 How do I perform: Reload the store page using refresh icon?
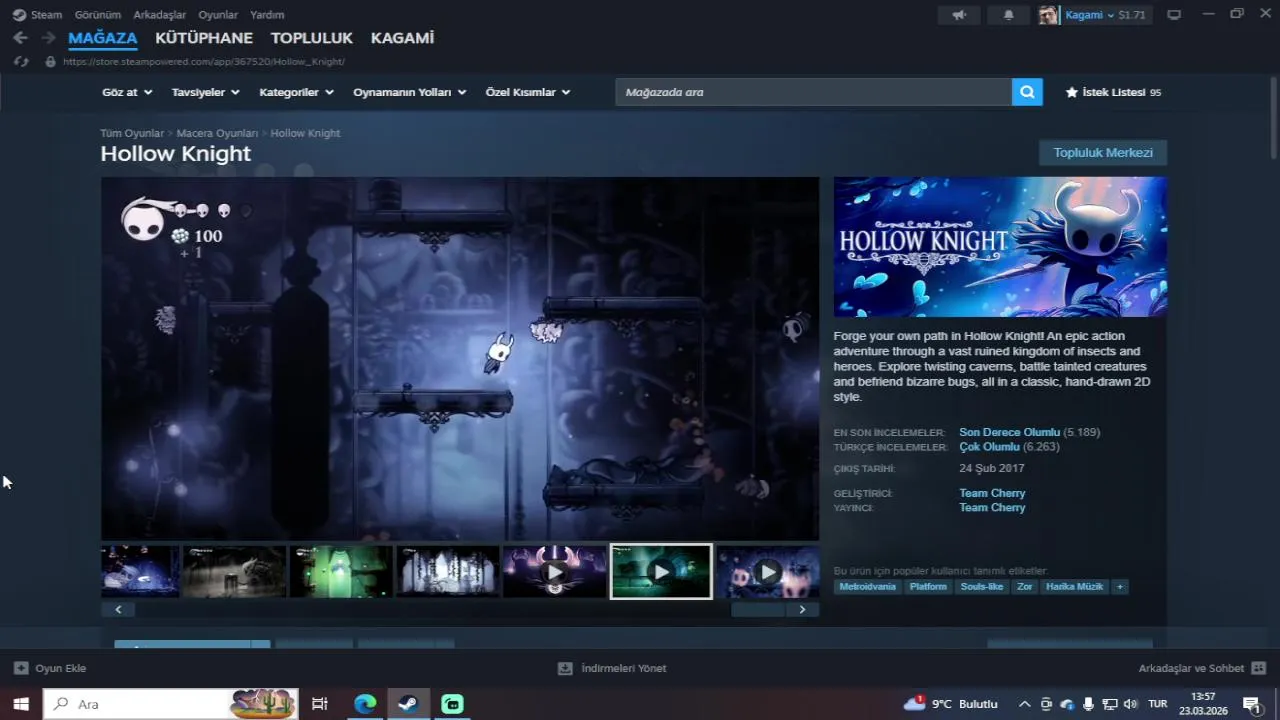click(x=21, y=62)
